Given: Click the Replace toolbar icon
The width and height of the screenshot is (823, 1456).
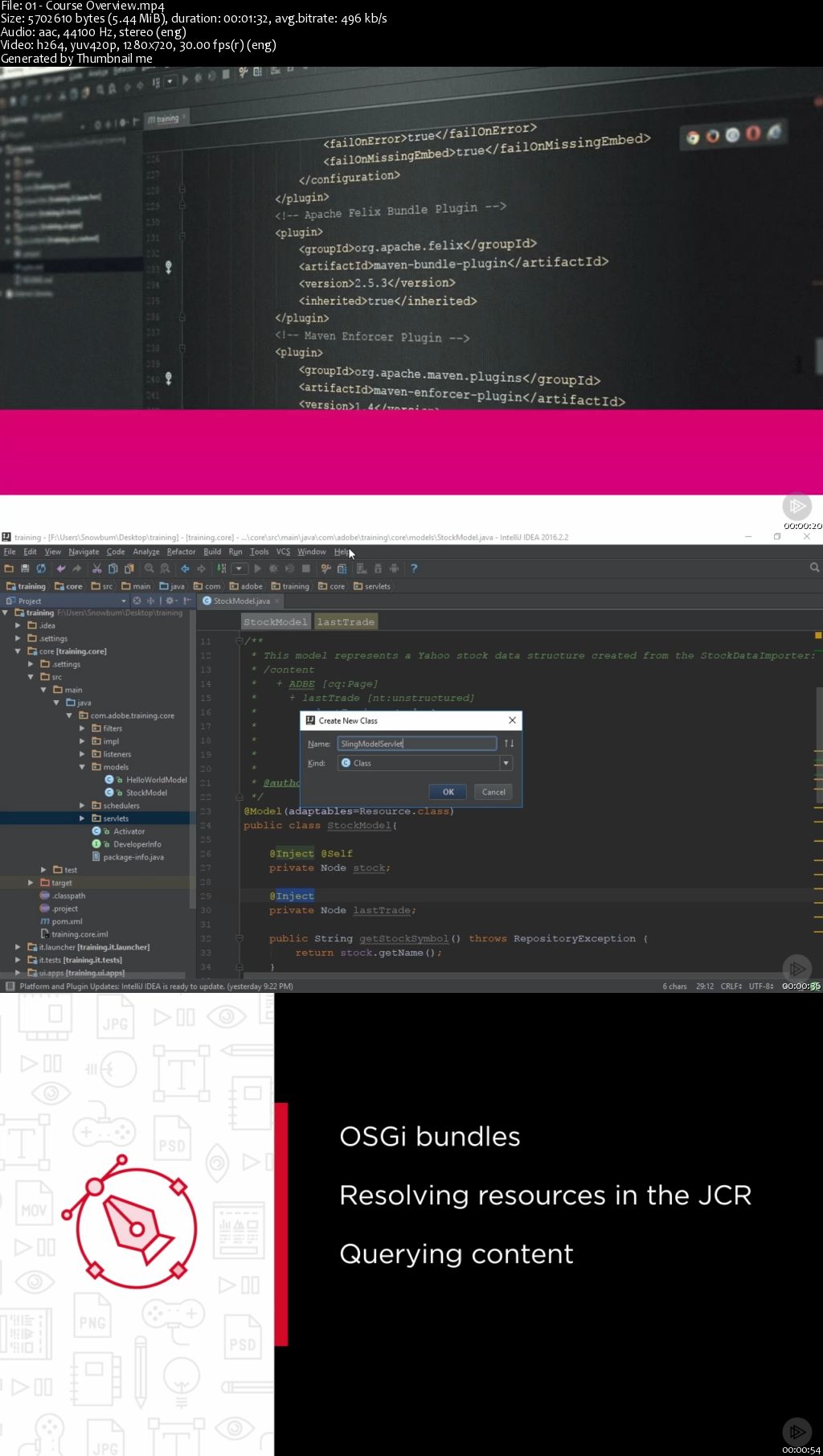Looking at the screenshot, I should [x=166, y=568].
